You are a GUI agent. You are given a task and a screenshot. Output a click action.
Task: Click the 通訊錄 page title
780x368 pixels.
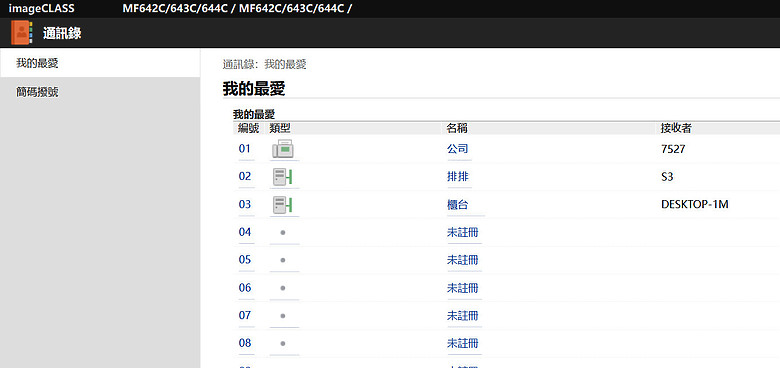point(62,34)
